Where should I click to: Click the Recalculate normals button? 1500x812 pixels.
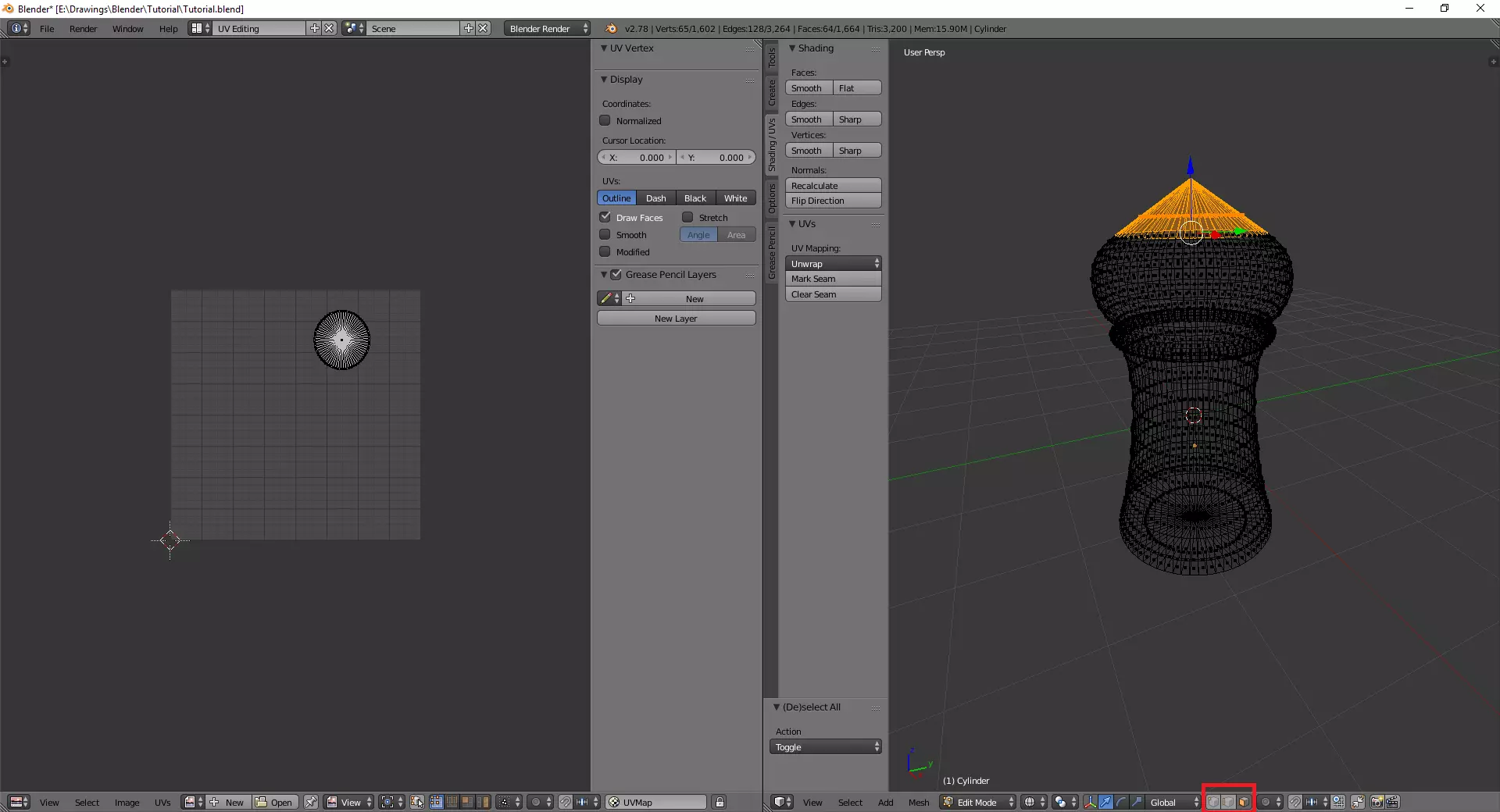tap(833, 186)
